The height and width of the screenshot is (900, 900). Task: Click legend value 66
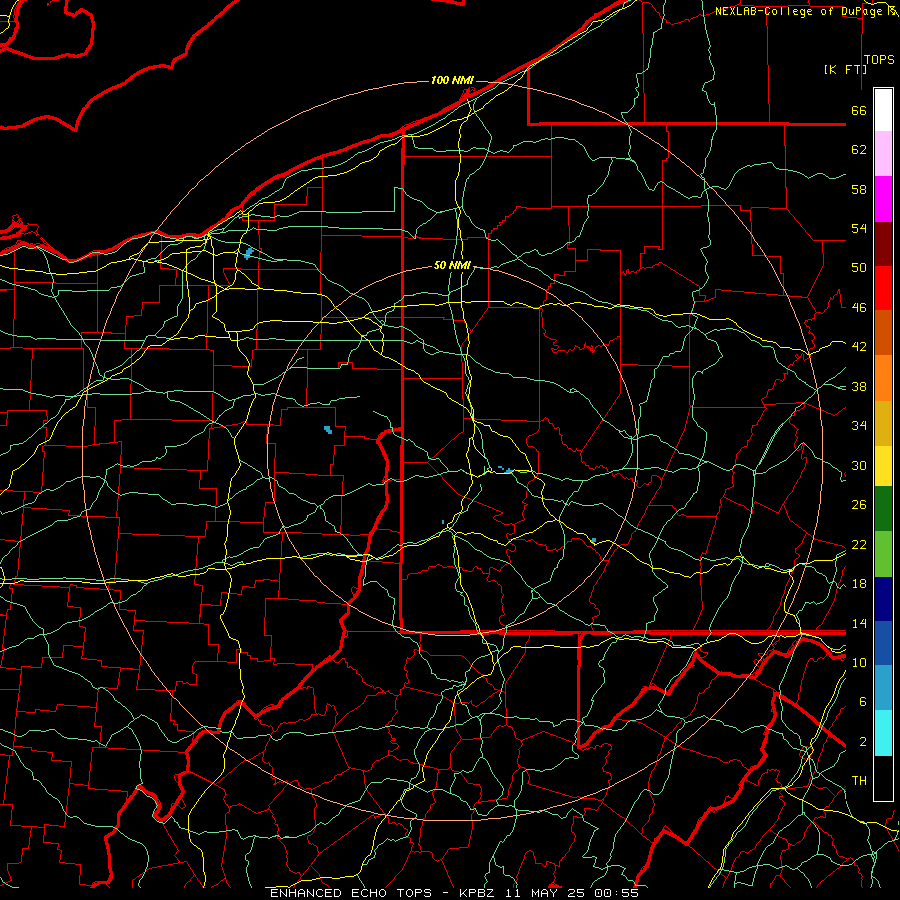tap(859, 111)
